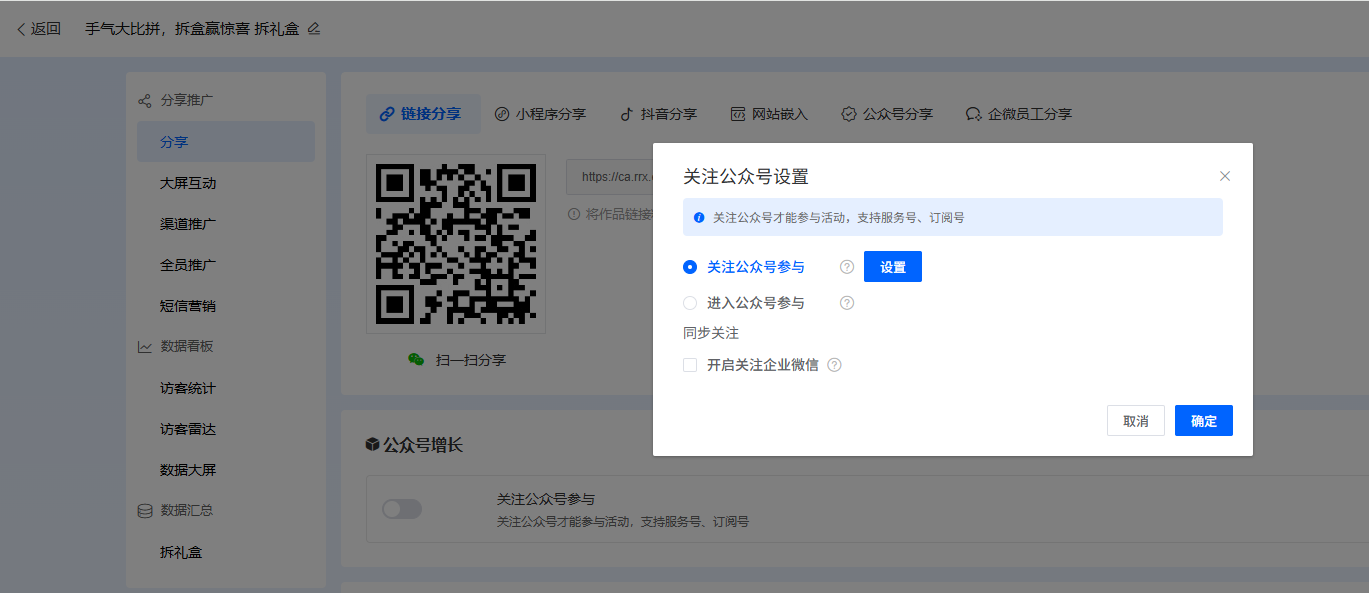This screenshot has width=1369, height=593.
Task: Switch to 小程序分享 tab
Action: 540,114
